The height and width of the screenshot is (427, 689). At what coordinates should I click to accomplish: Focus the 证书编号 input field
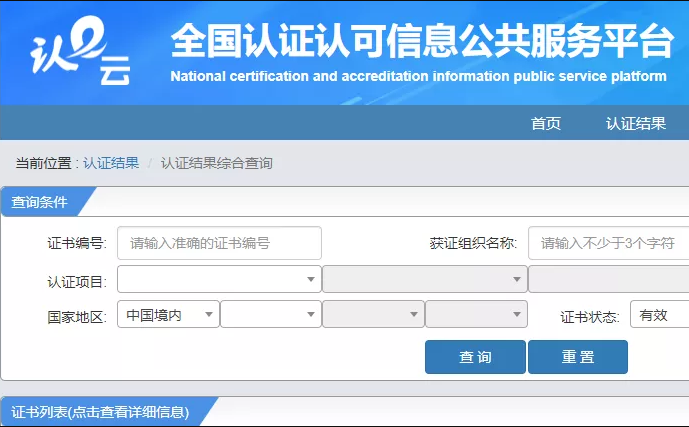[x=219, y=243]
